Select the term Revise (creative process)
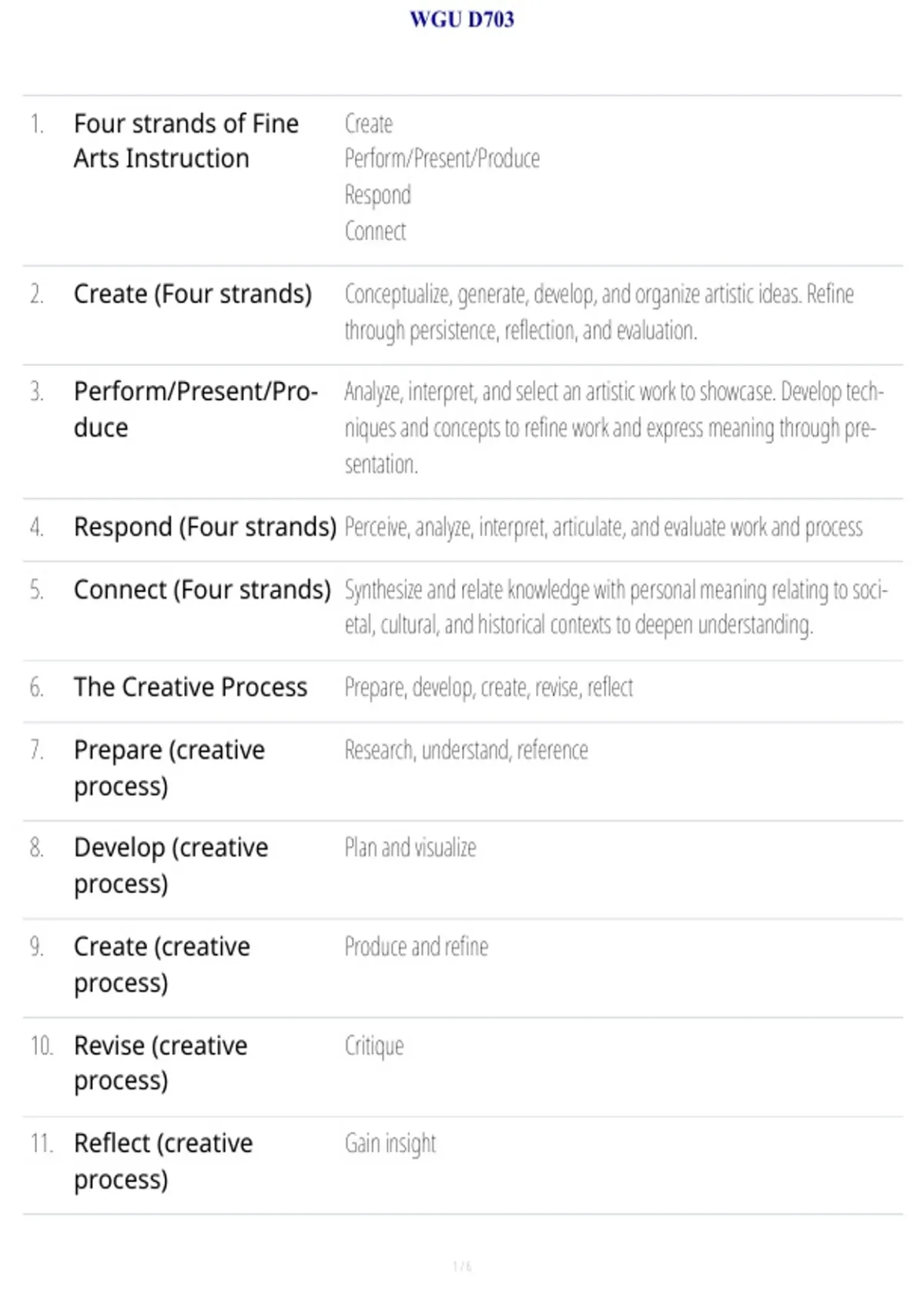 pyautogui.click(x=160, y=1063)
